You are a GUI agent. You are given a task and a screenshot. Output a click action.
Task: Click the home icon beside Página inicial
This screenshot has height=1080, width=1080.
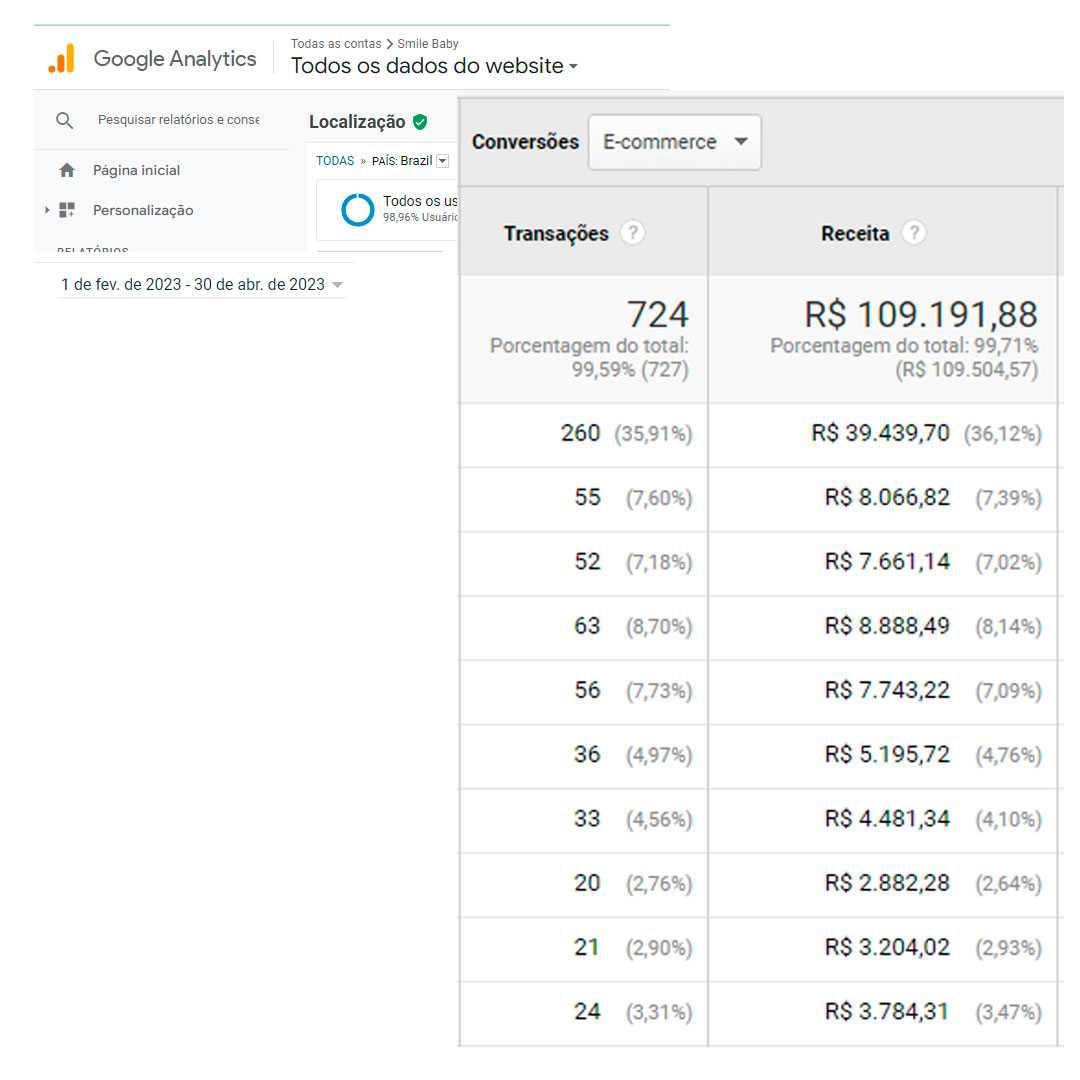[67, 171]
